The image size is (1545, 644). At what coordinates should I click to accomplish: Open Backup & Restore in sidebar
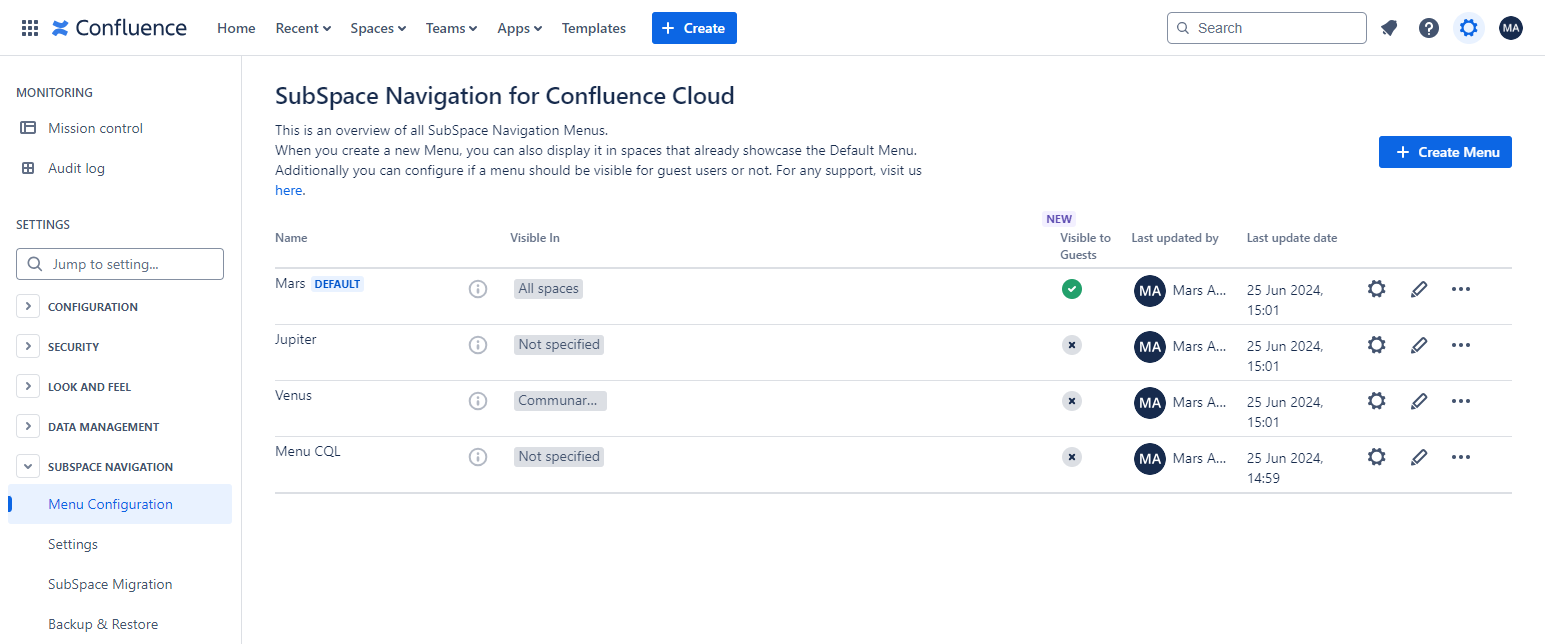pos(103,624)
